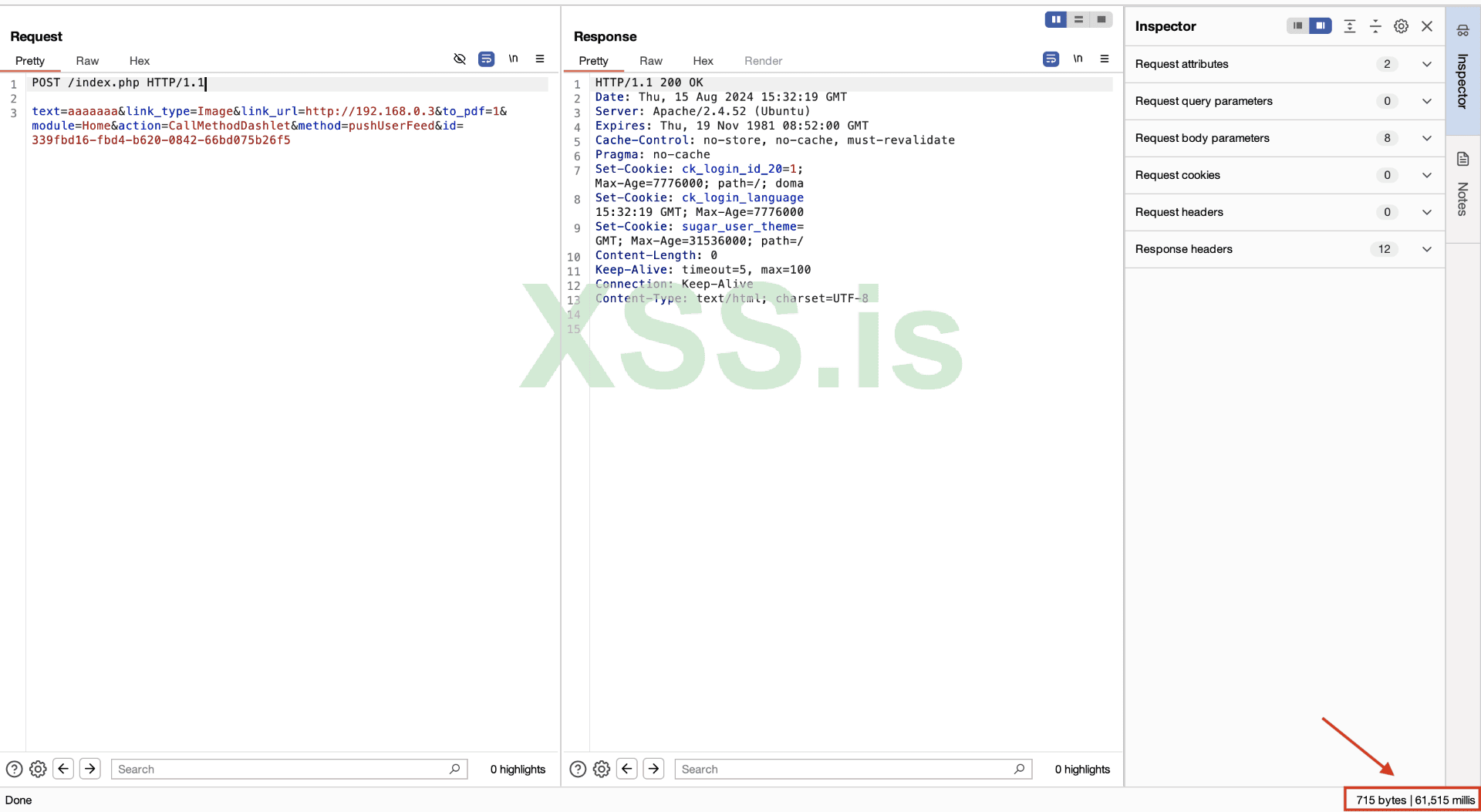Click the Cache-Control header line
1481x812 pixels.
pos(774,140)
